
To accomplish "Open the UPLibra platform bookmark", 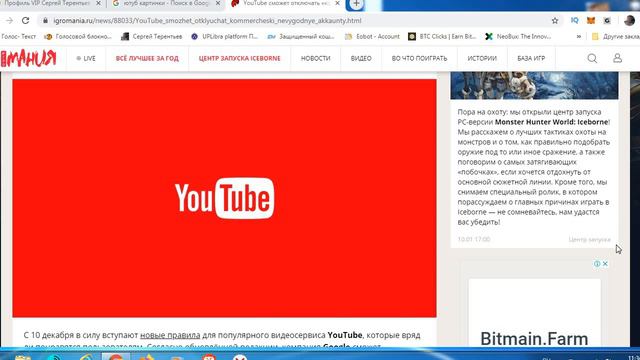I will 225,36.
